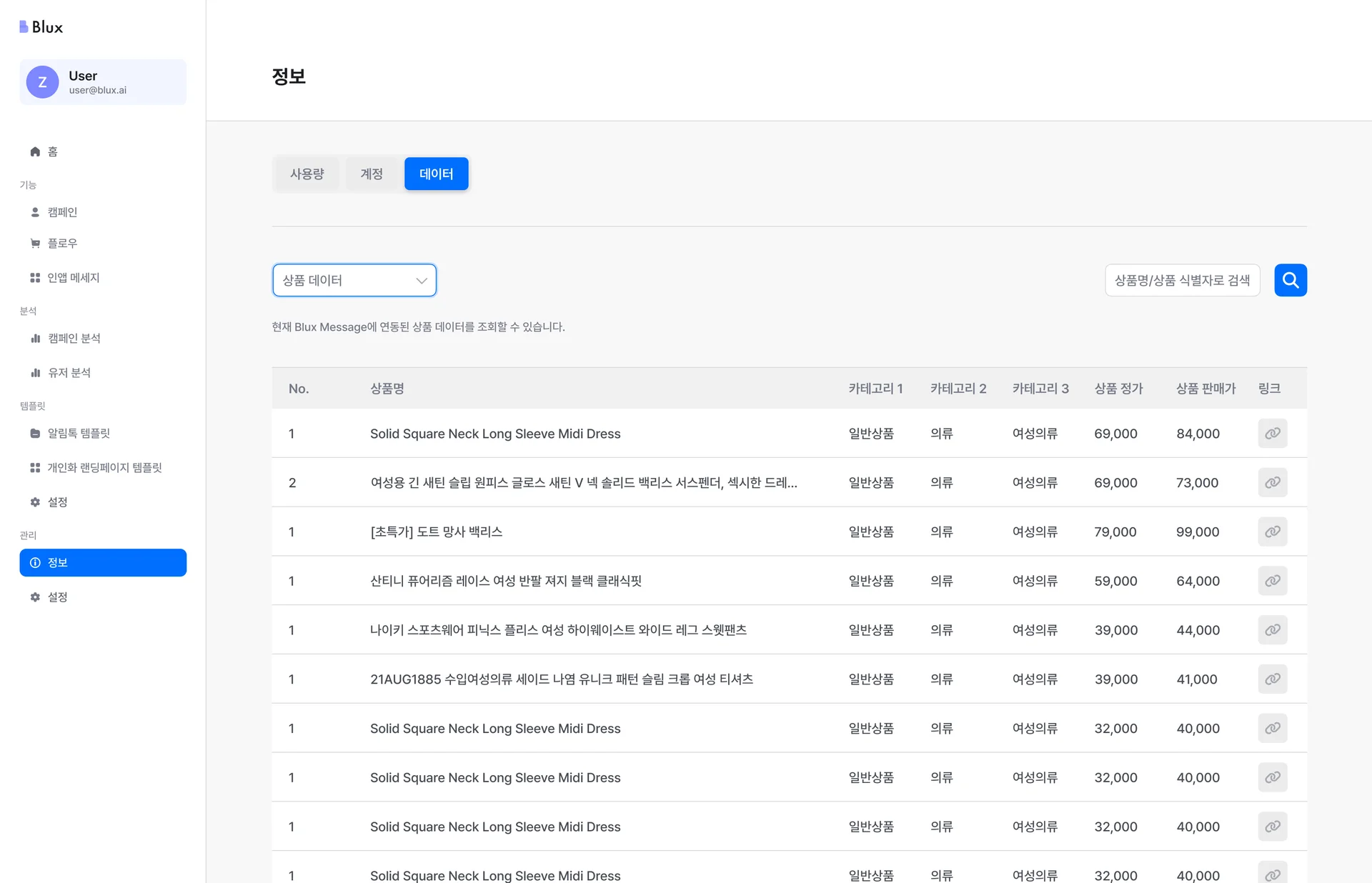Click 상품 판매가 column header

(1206, 389)
